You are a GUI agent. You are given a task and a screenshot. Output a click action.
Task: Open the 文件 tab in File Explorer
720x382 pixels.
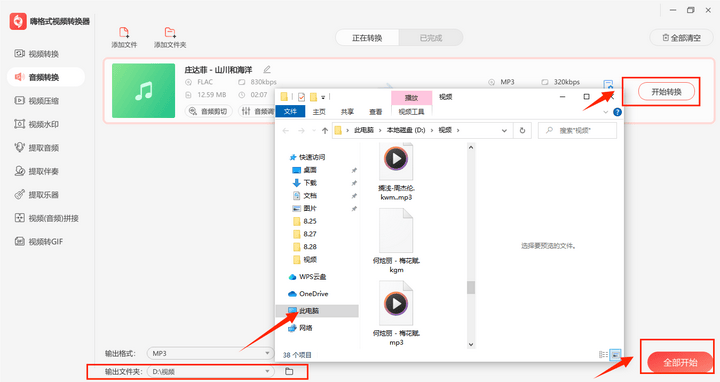coord(290,112)
